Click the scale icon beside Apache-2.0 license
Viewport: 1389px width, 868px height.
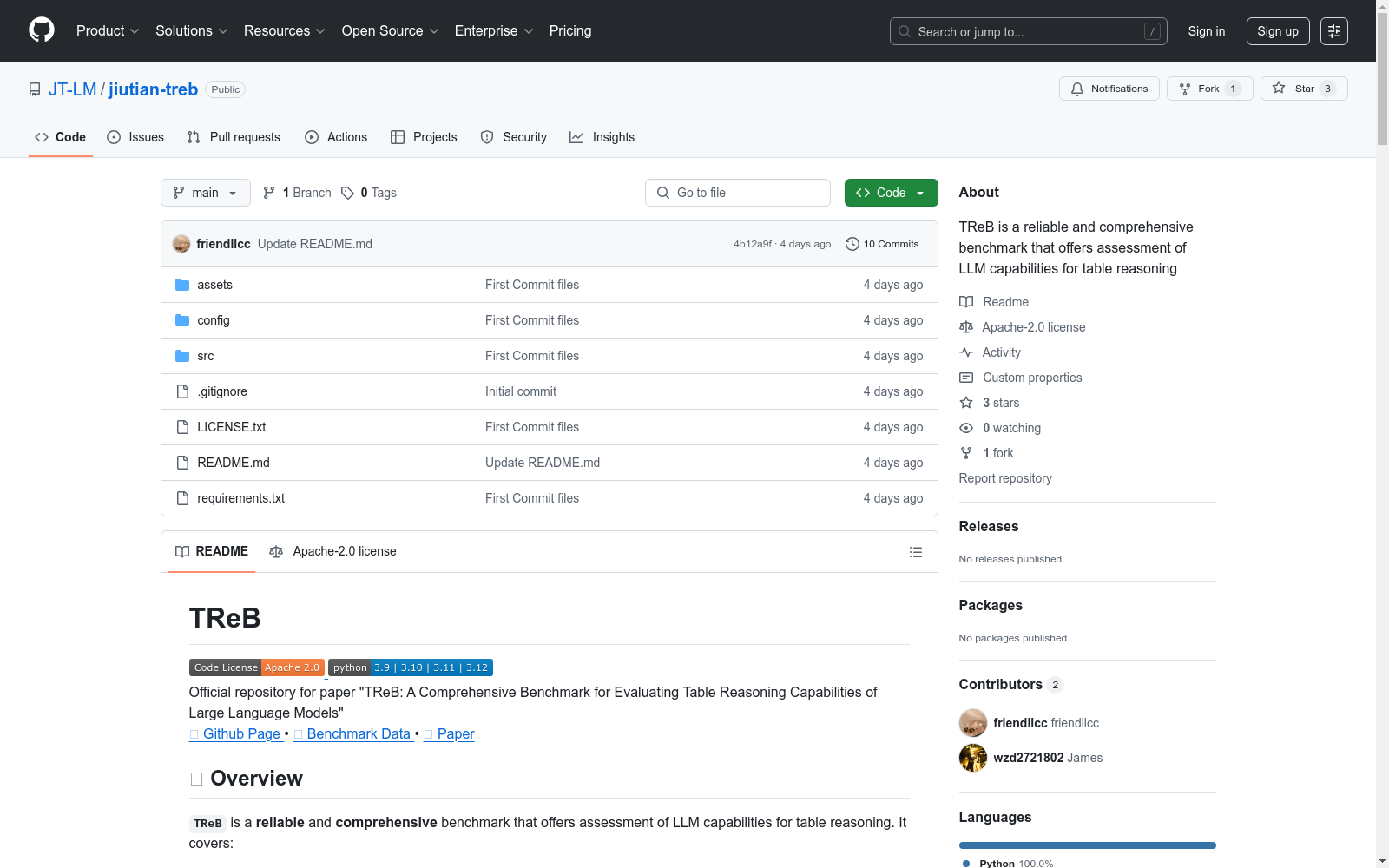pyautogui.click(x=966, y=327)
